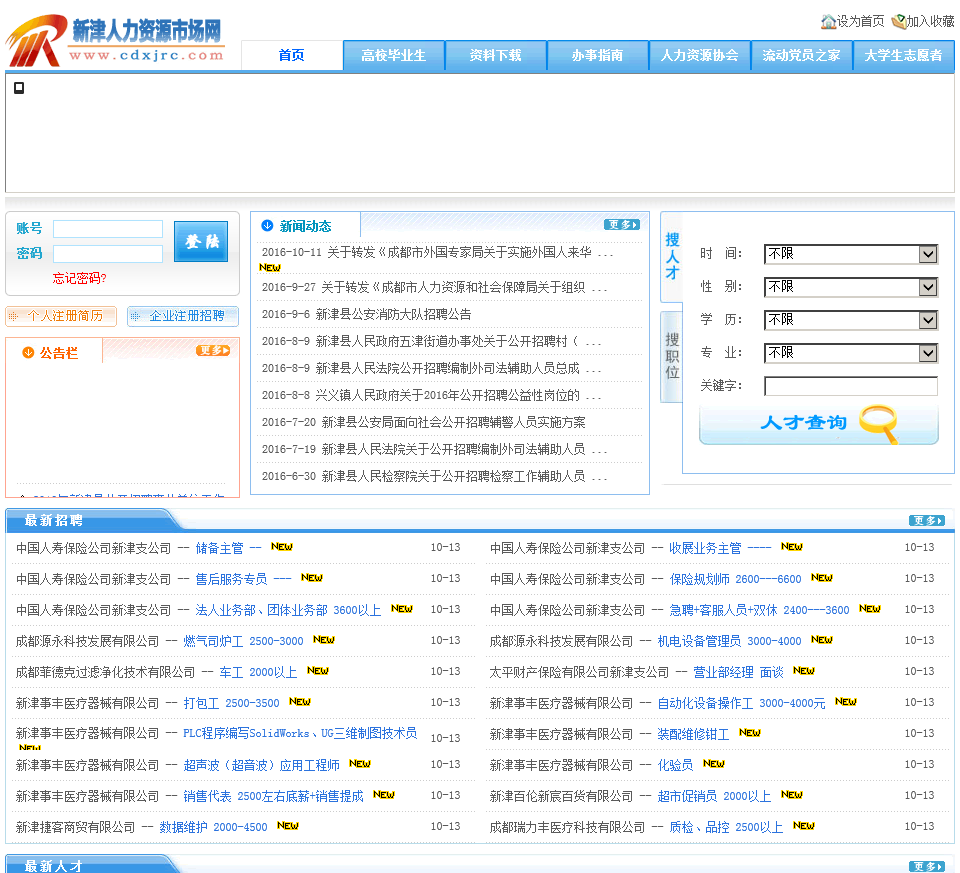Click the 更多 icon in 最新人才 header
This screenshot has height=873, width=960.
pos(926,866)
